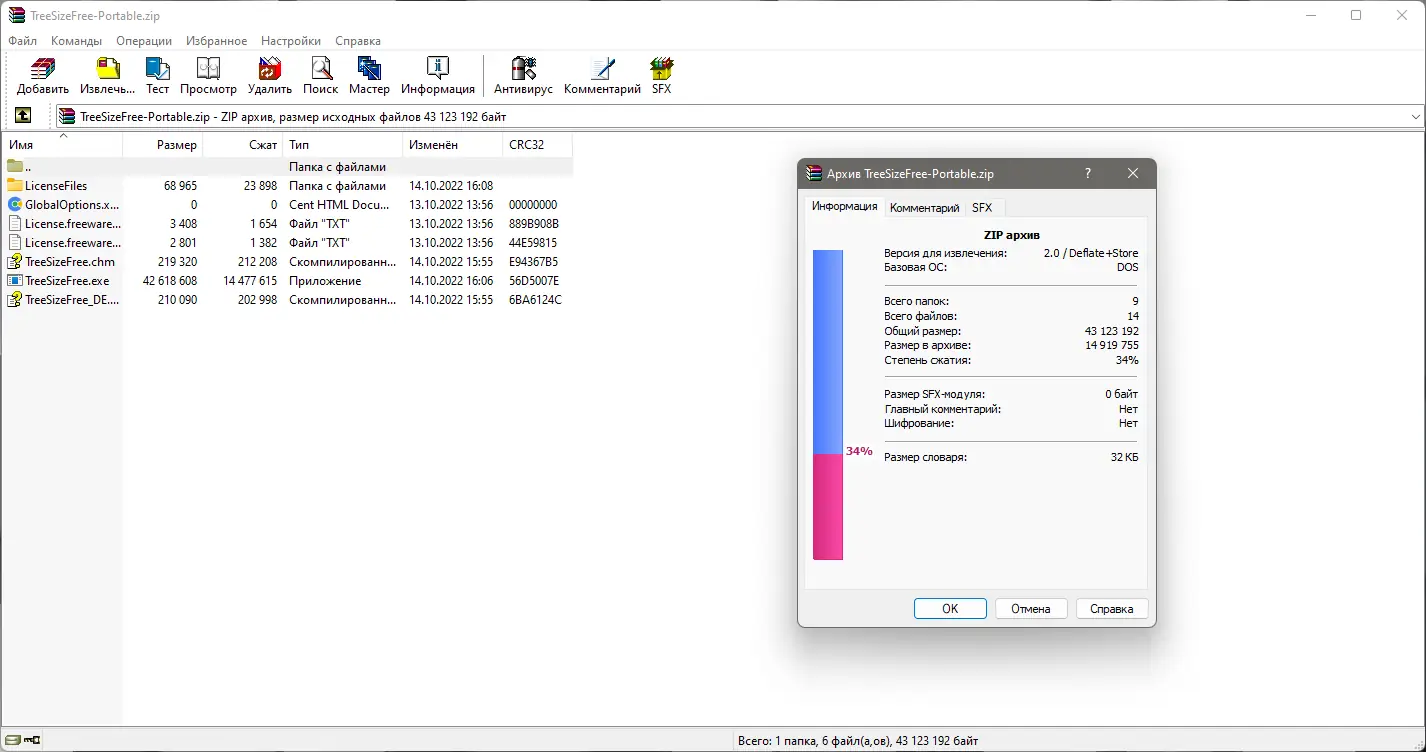This screenshot has width=1426, height=752.
Task: Click the Размер словаря 32 КБ value
Action: click(1124, 457)
